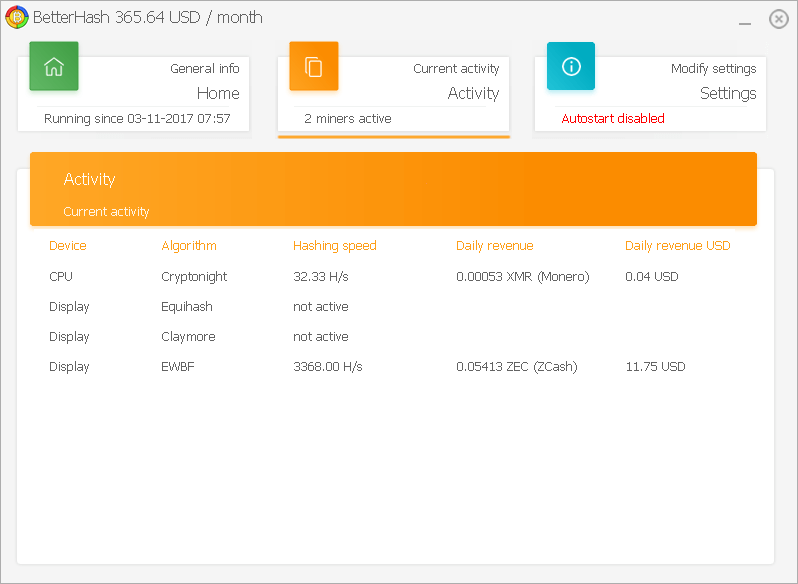Select the Claymore algorithm row
The height and width of the screenshot is (584, 798).
[188, 336]
